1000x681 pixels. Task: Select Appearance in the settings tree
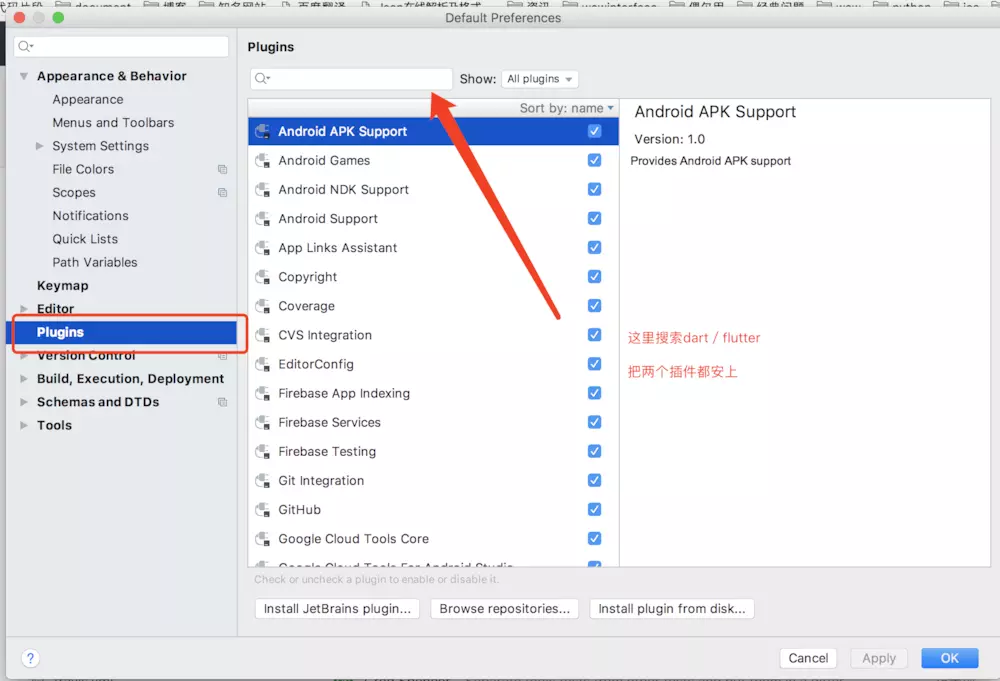click(x=88, y=99)
